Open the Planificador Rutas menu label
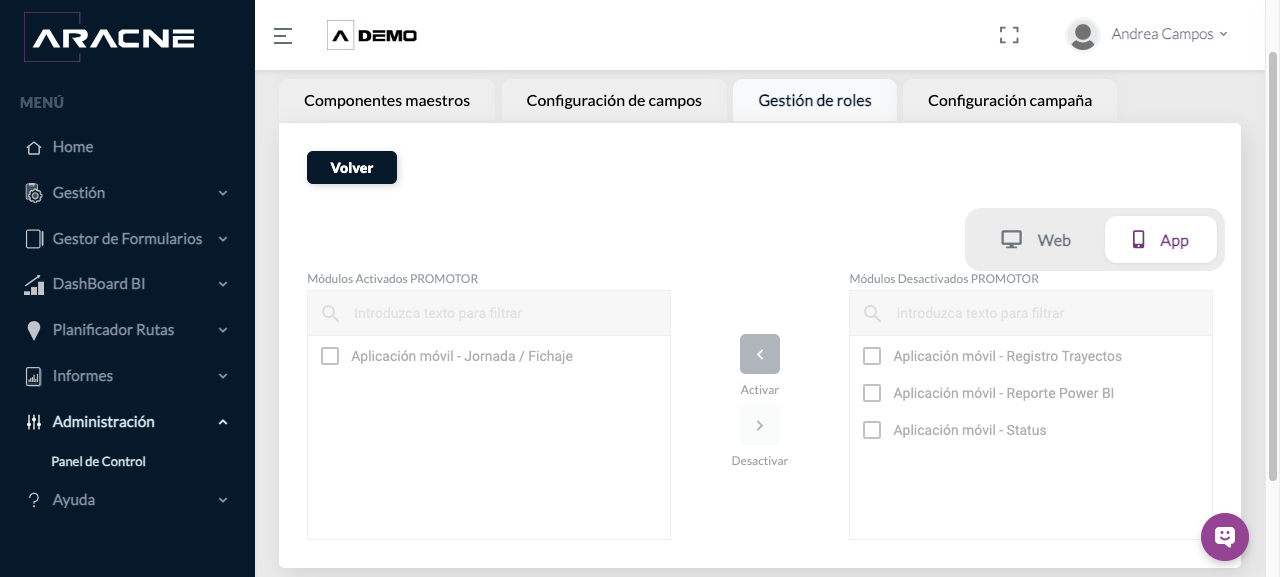 tap(113, 330)
